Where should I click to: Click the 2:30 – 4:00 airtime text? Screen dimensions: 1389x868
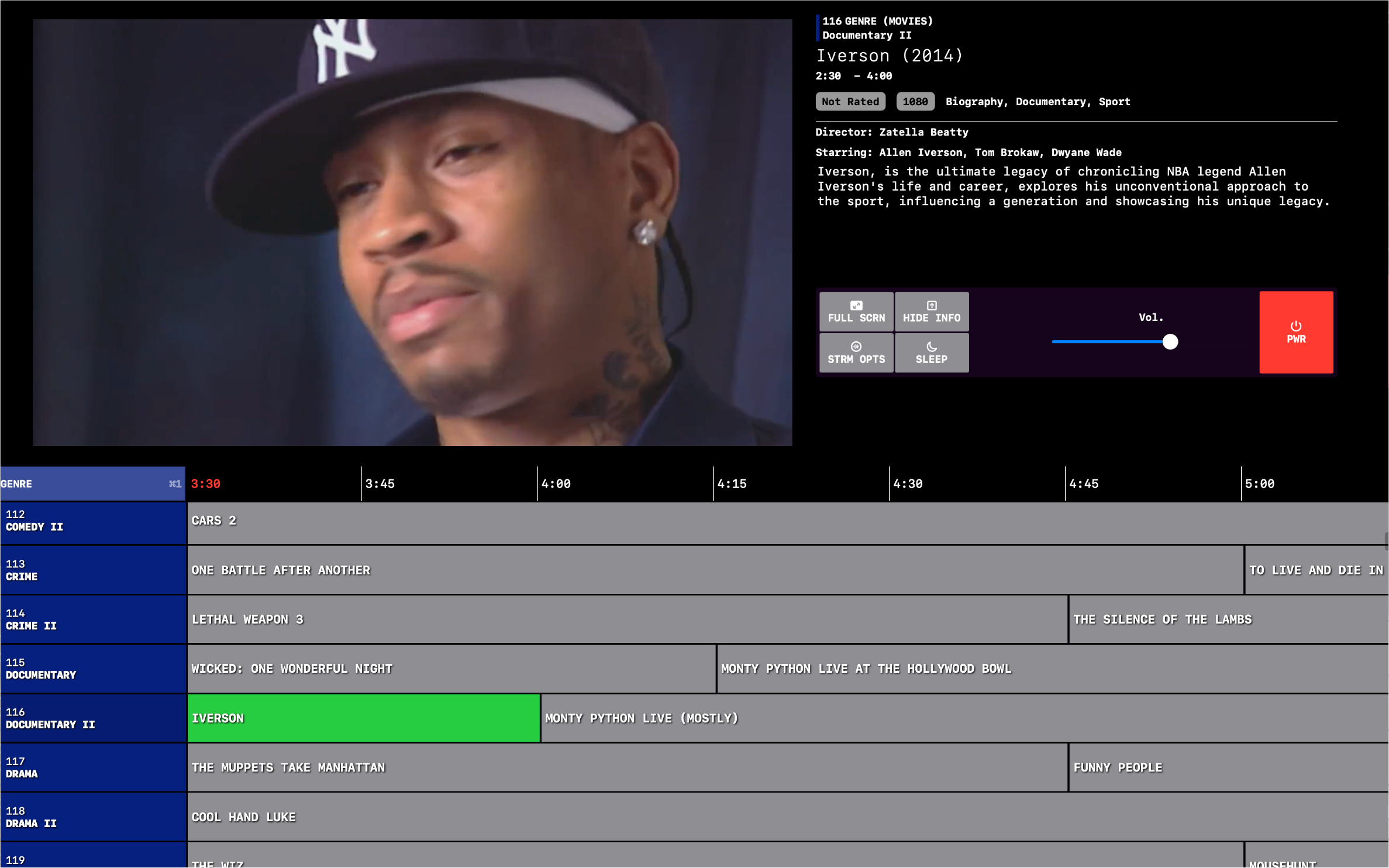point(854,76)
